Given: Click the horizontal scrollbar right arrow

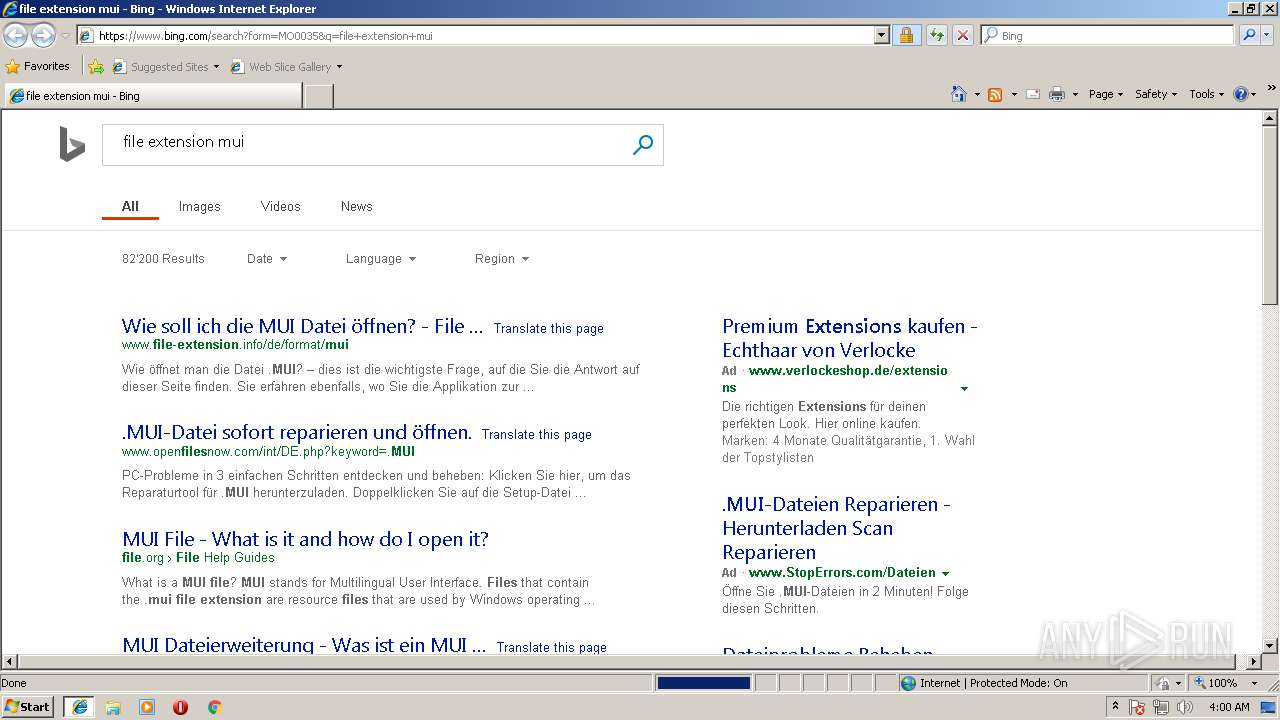Looking at the screenshot, I should click(1255, 662).
